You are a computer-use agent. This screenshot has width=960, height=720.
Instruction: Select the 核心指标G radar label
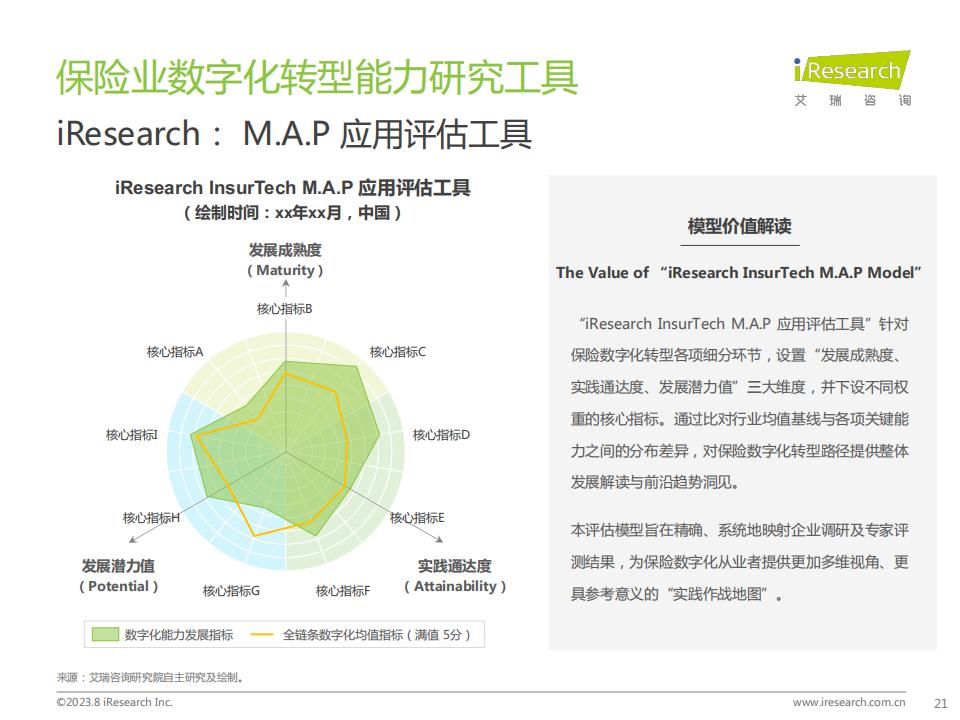pyautogui.click(x=231, y=591)
